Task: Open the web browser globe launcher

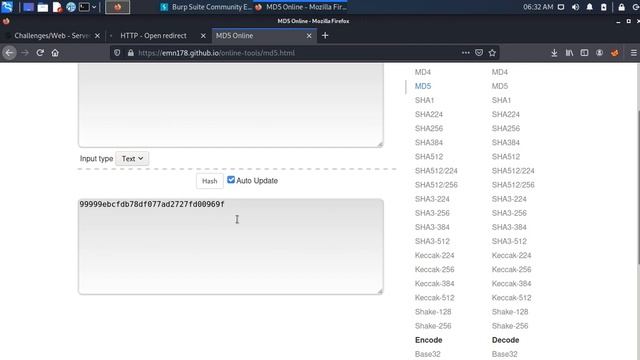Action: (71, 7)
